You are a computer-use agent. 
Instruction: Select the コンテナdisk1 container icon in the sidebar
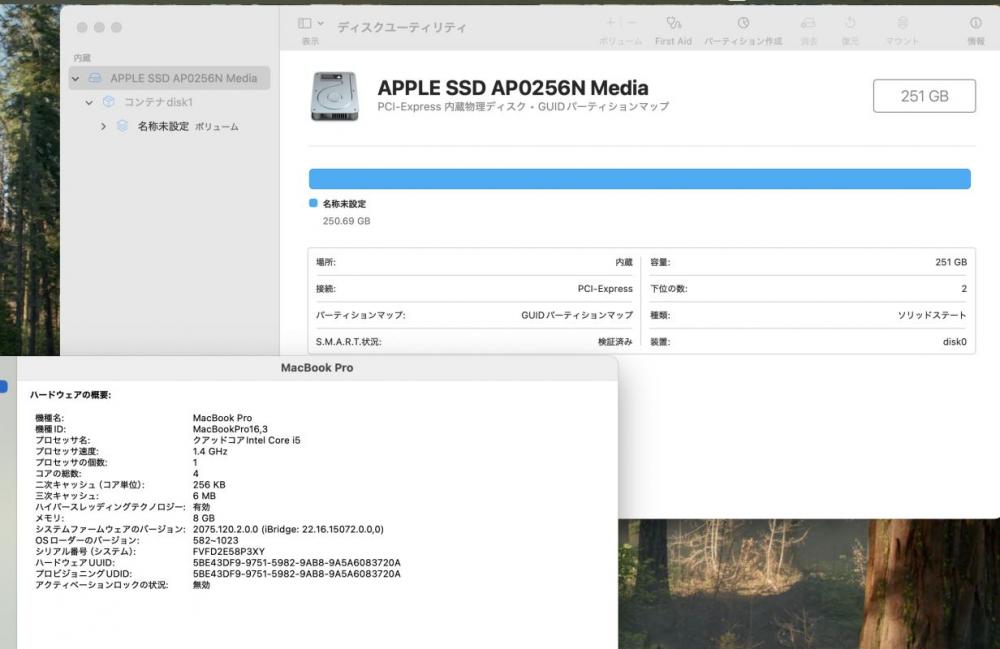click(108, 101)
